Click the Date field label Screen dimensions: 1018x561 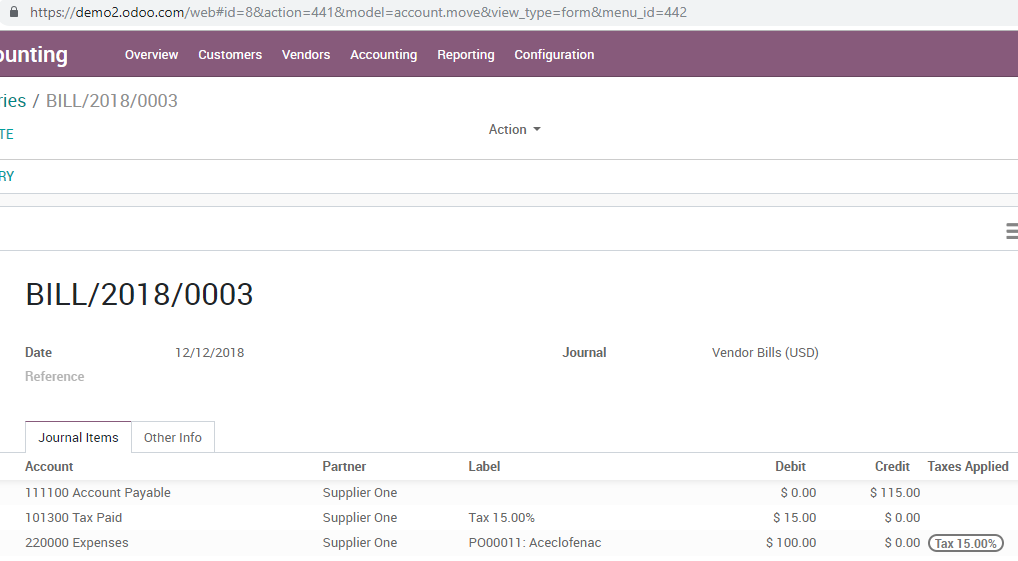pyautogui.click(x=38, y=353)
